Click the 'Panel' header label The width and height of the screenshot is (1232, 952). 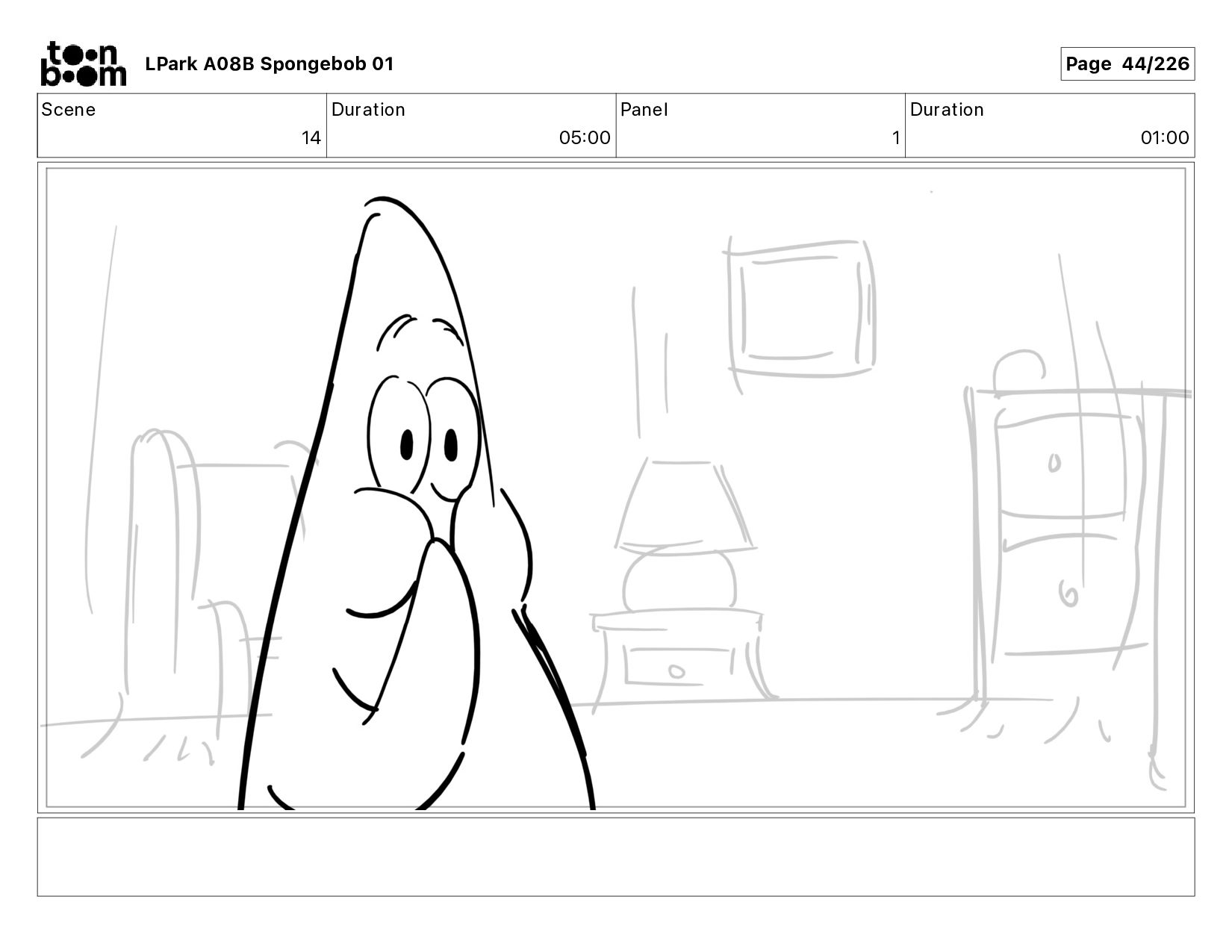coord(644,110)
